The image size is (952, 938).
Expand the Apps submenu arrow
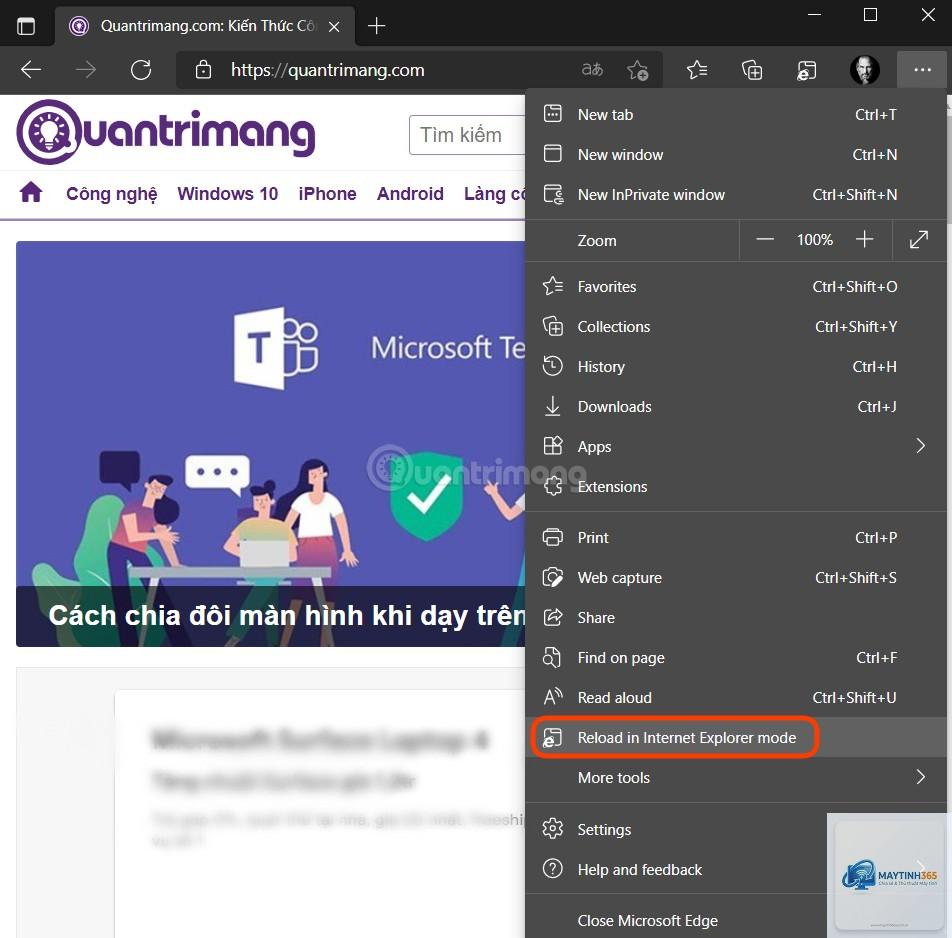point(920,446)
